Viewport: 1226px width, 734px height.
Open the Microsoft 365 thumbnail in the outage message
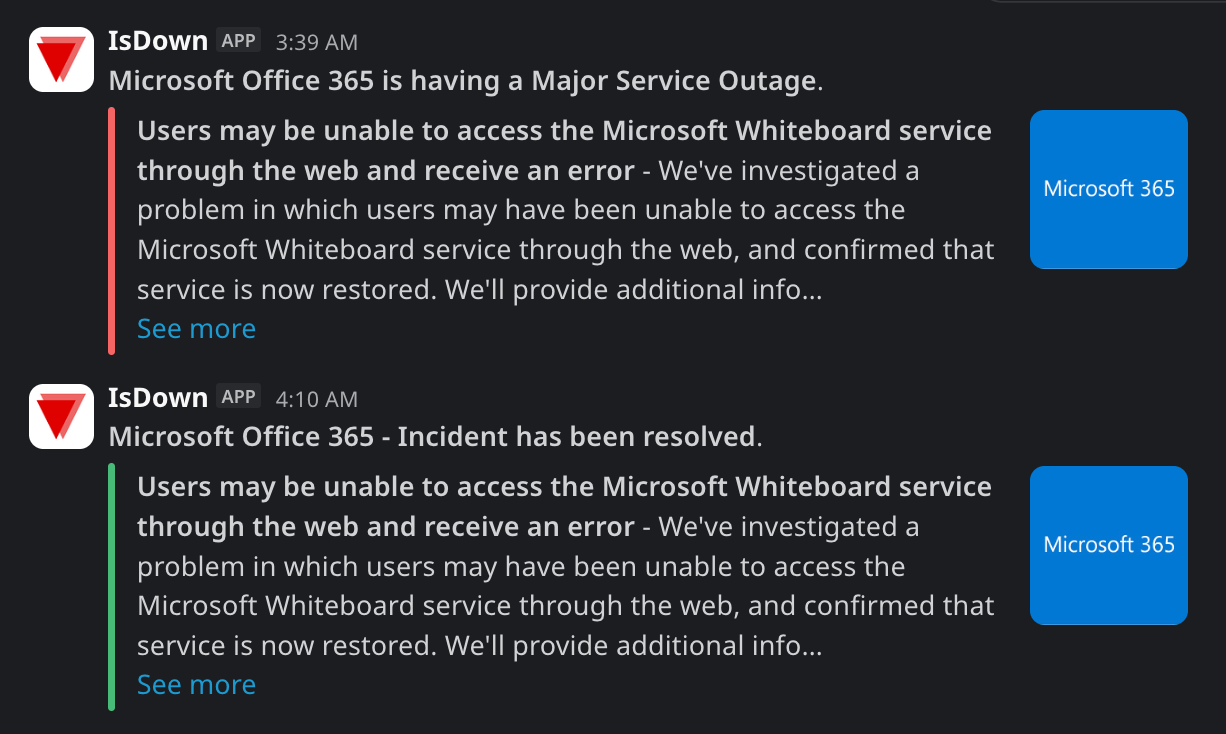pos(1108,189)
